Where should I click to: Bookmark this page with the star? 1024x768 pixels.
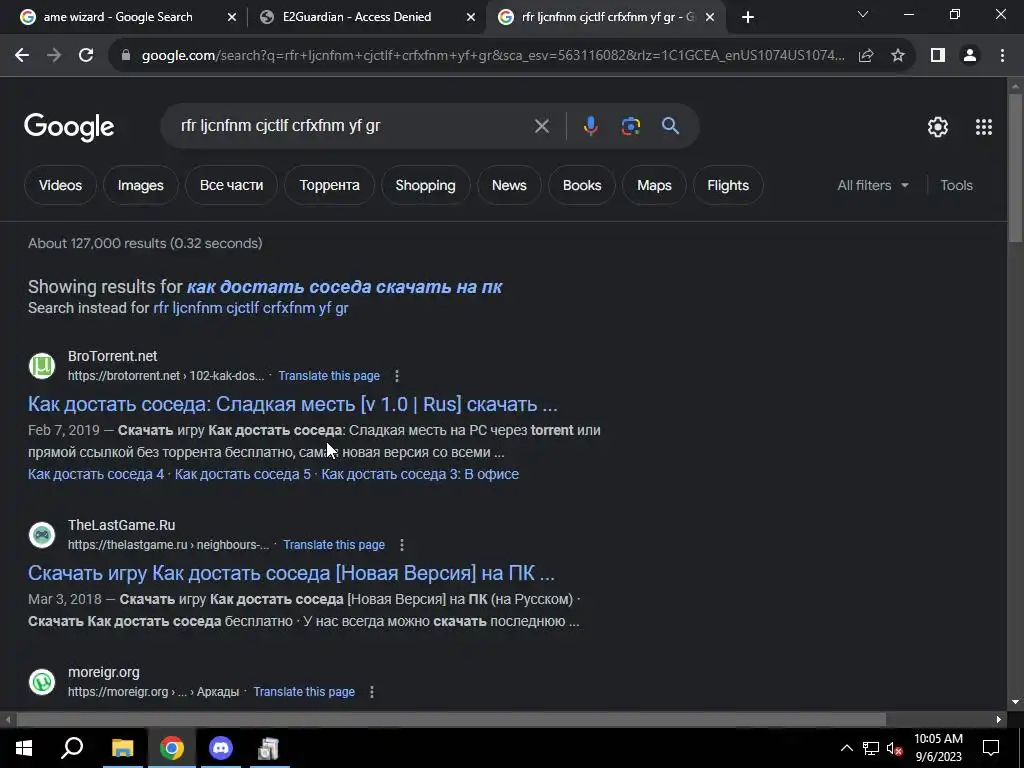tap(898, 56)
